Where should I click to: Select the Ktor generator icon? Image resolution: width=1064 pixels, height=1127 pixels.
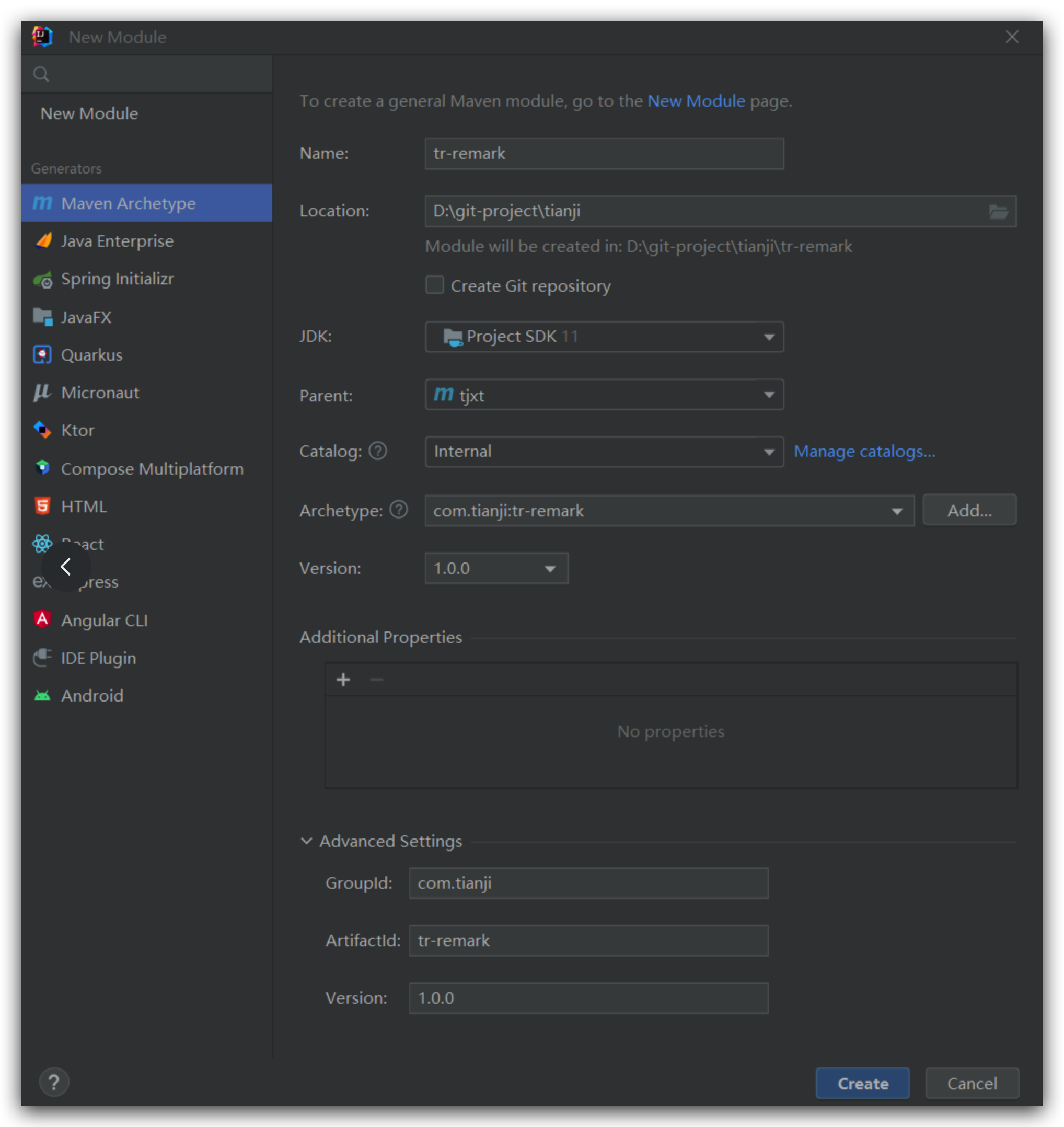[43, 431]
